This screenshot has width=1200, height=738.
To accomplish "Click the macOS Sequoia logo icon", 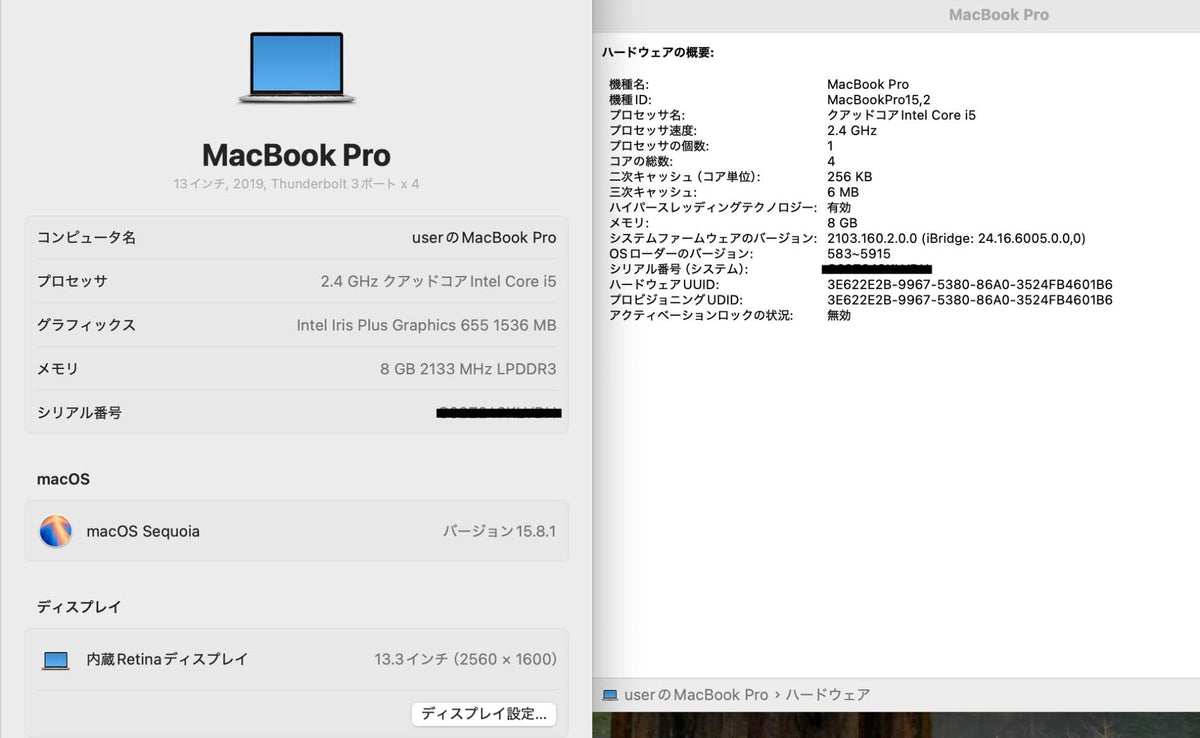I will point(55,531).
